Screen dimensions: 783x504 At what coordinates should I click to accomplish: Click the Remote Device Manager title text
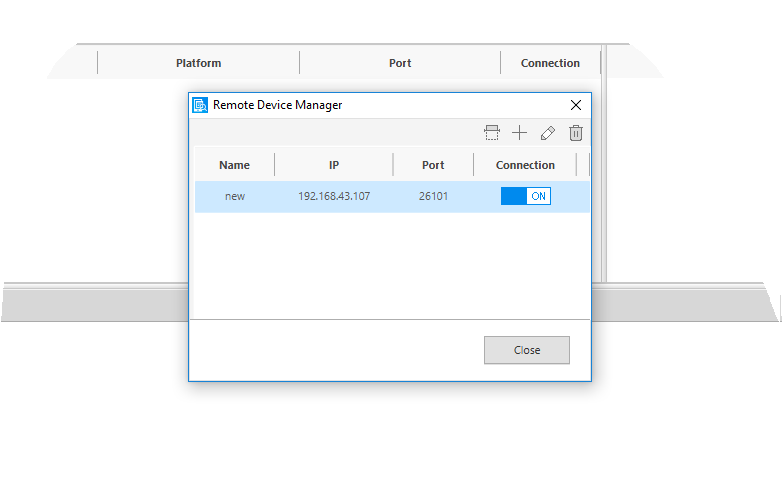[277, 105]
